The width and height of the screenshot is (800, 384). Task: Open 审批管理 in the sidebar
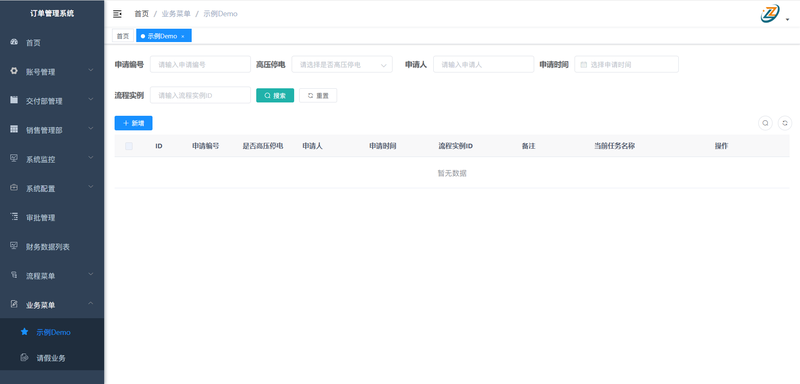pos(52,218)
